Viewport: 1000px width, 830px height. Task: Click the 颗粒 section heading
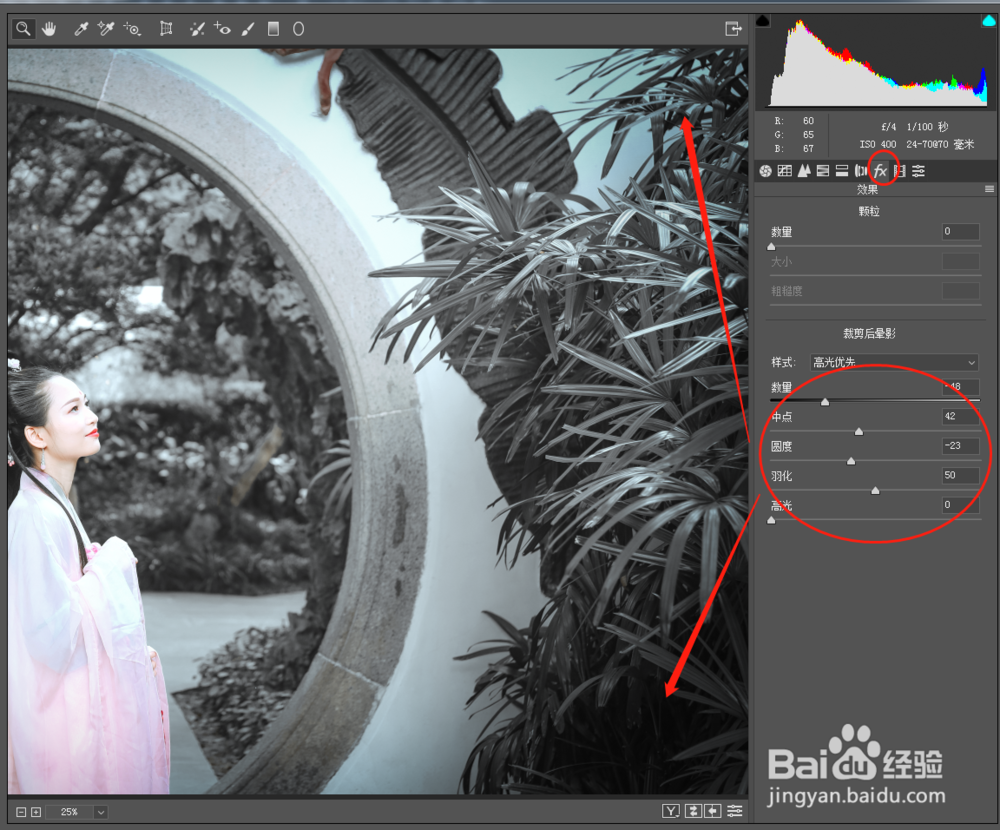(869, 211)
